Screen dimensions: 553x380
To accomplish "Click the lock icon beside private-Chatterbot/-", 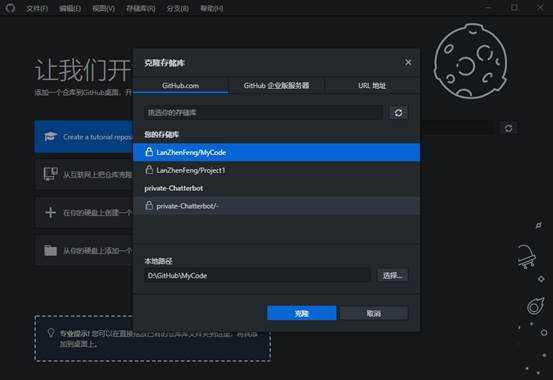I will pos(149,205).
